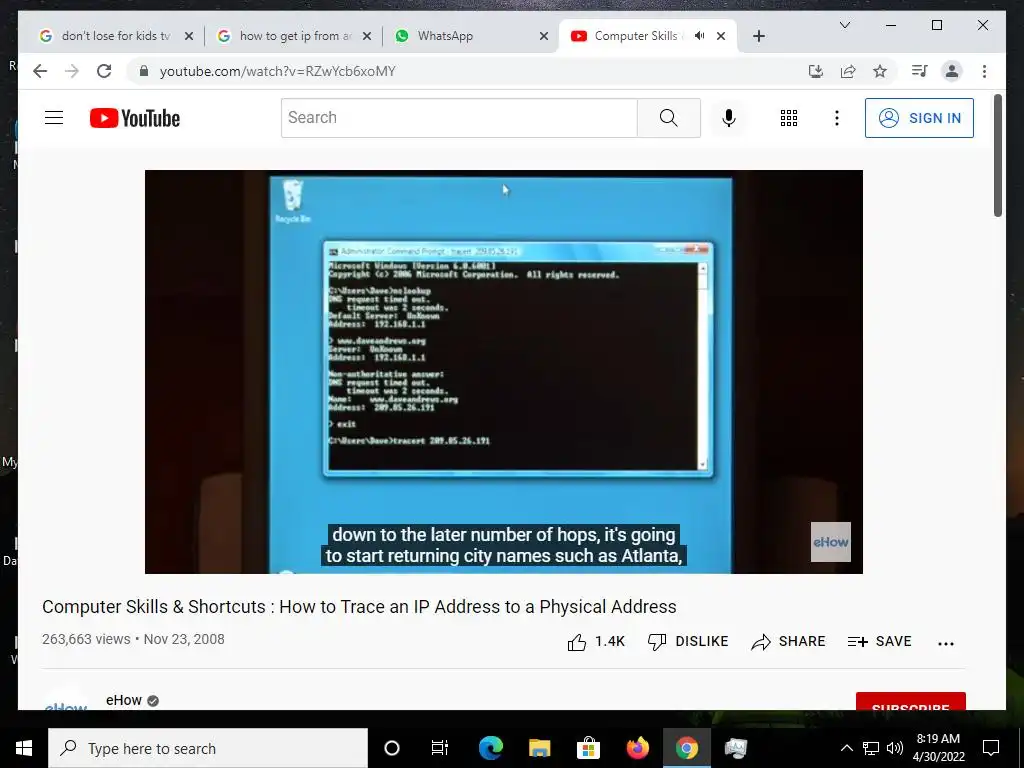Click the eHow watermark in video

[x=831, y=541]
